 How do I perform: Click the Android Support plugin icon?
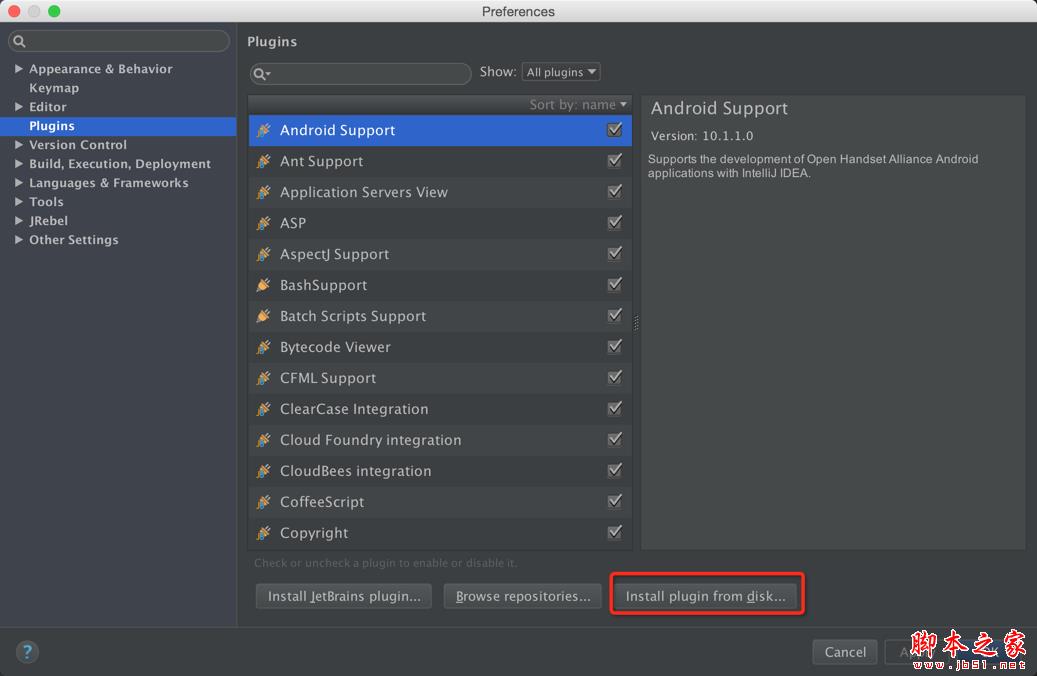(264, 130)
